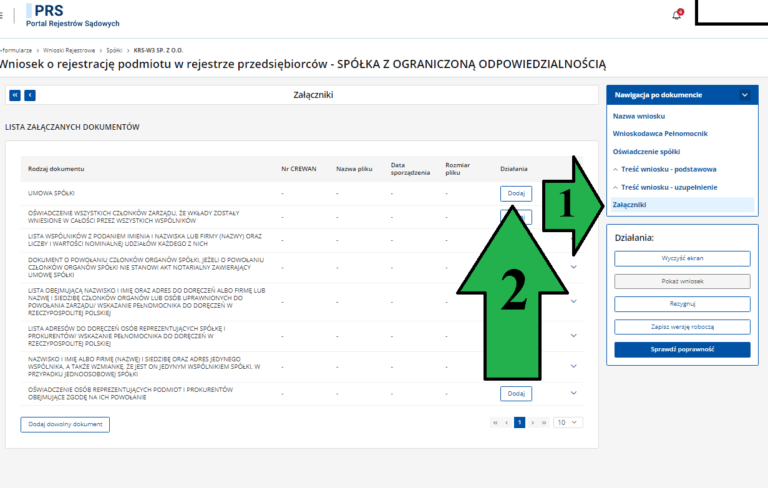Add document for UMOWA SPÓŁKI row
Image resolution: width=768 pixels, height=488 pixels.
[x=516, y=194]
